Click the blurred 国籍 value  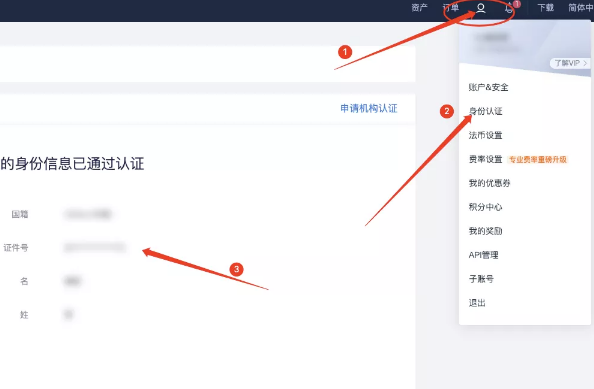(x=88, y=214)
